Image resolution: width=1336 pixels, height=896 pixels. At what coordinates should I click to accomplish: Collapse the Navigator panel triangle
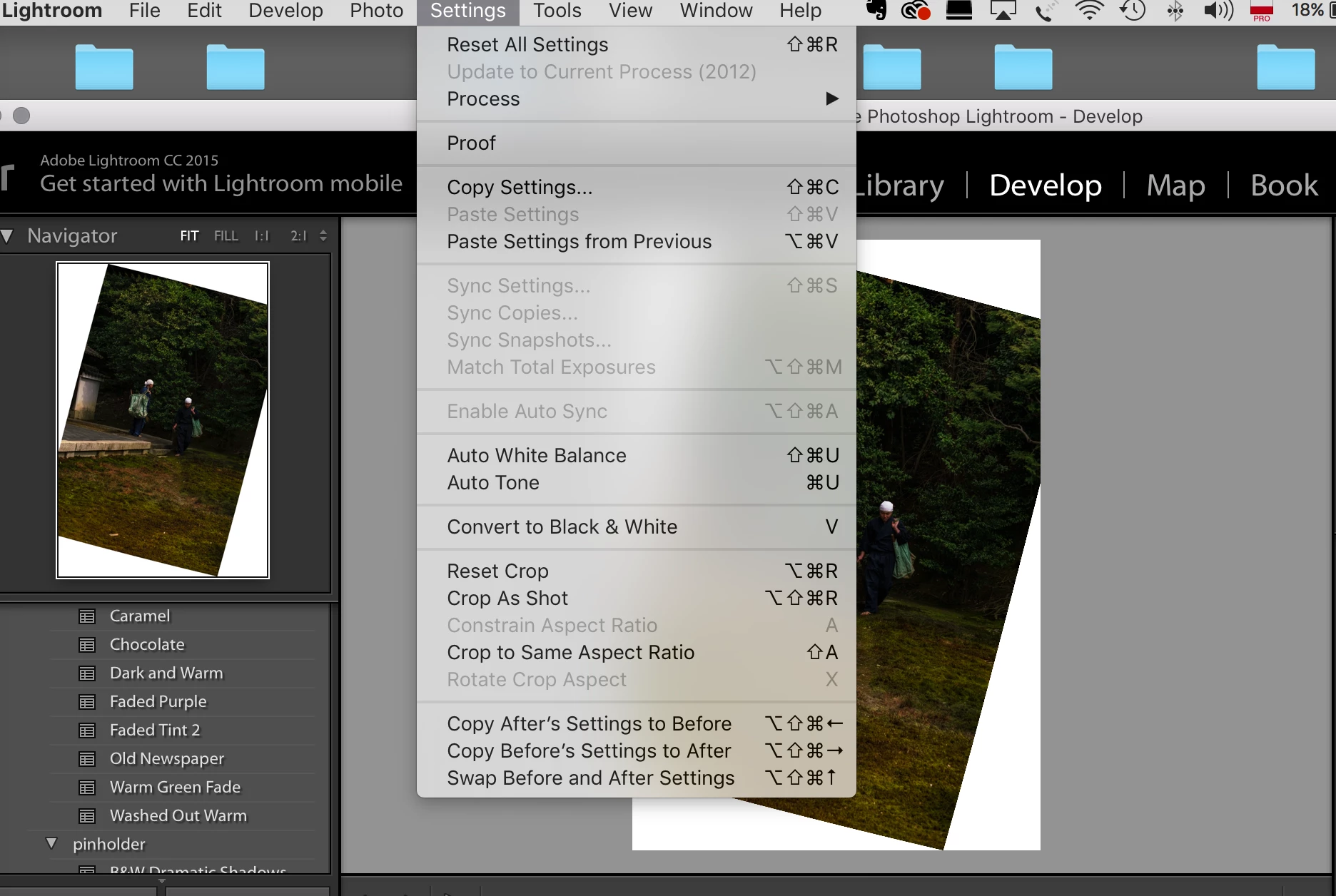(7, 236)
